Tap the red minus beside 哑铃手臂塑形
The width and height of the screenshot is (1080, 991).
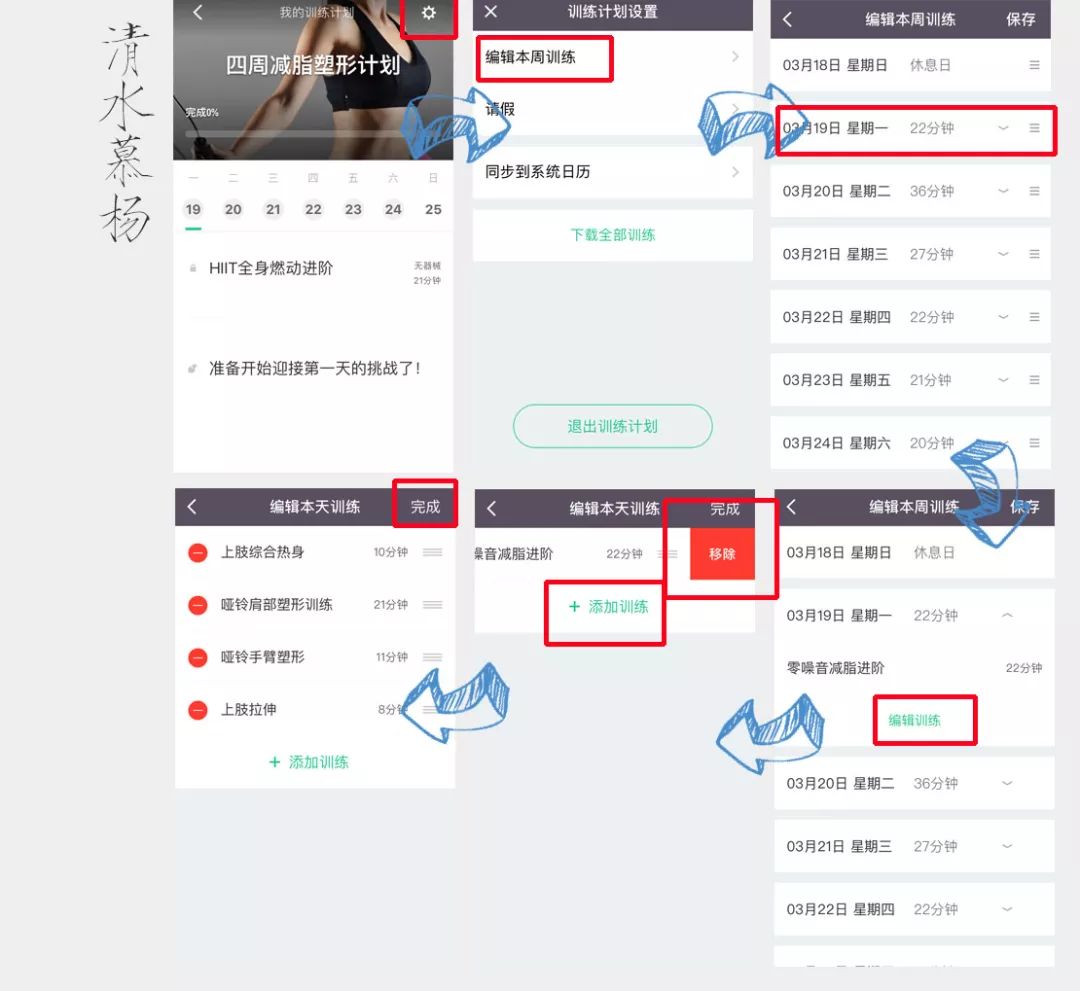coord(197,657)
